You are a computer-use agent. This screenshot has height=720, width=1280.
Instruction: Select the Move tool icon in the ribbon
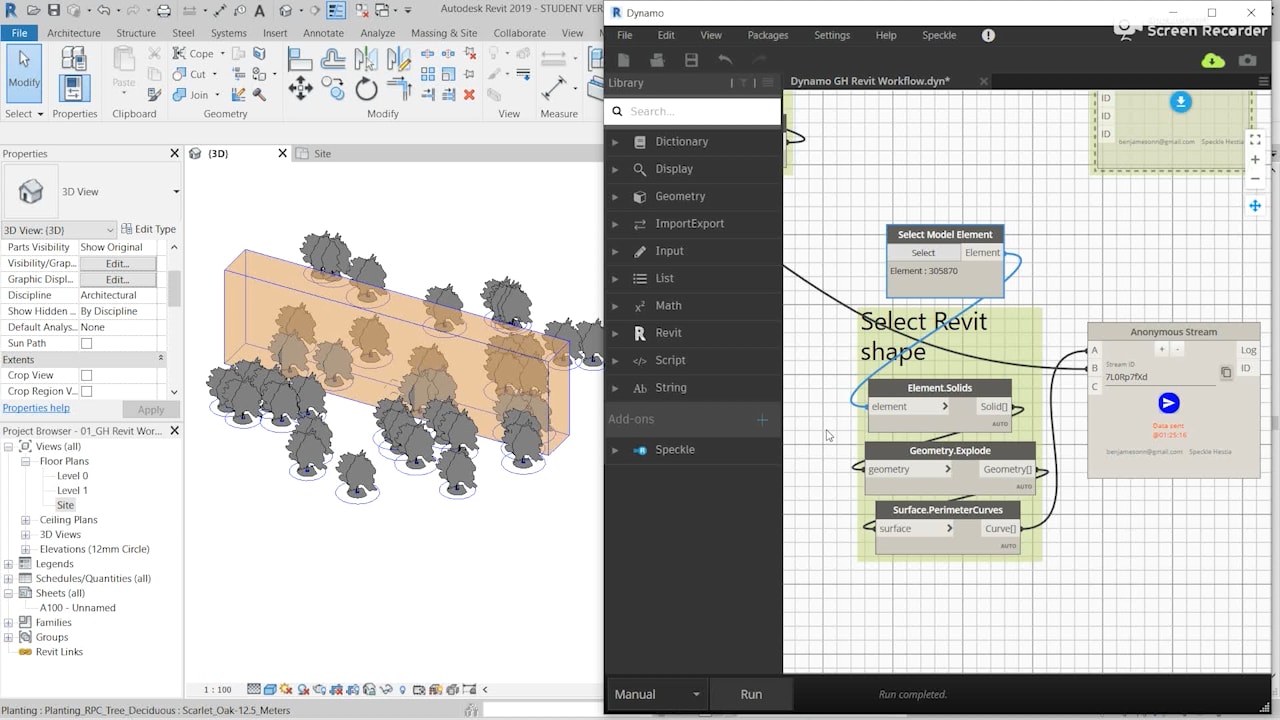(x=300, y=89)
